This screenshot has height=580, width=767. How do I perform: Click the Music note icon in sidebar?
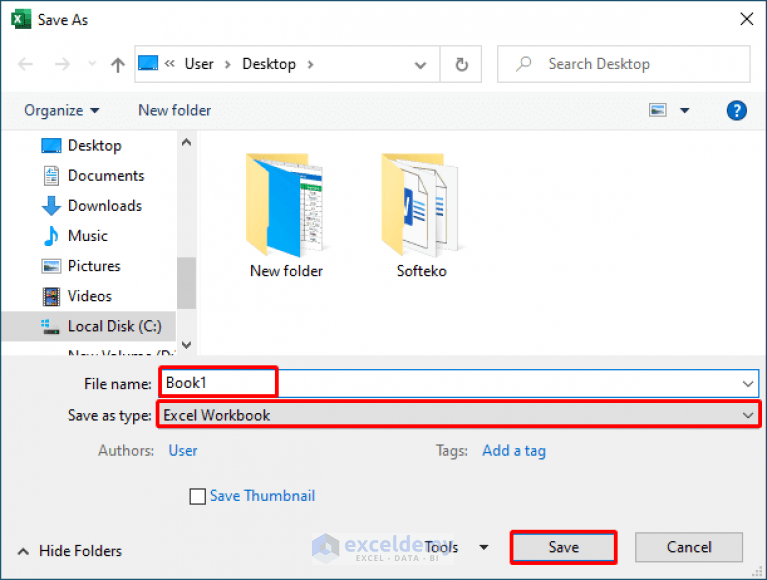[x=51, y=236]
